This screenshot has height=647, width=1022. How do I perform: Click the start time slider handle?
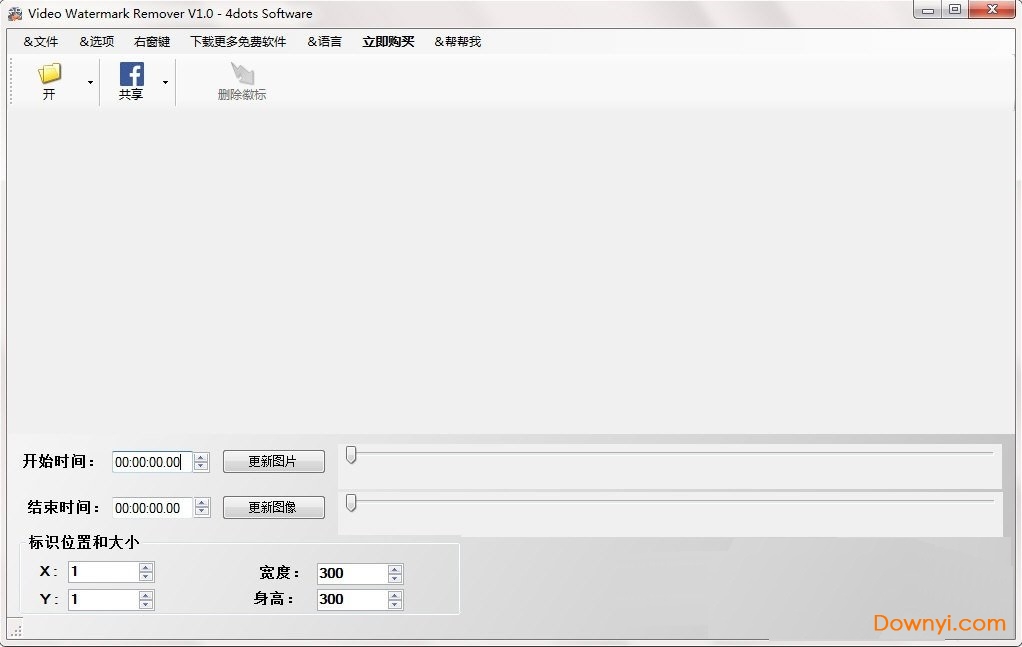350,454
